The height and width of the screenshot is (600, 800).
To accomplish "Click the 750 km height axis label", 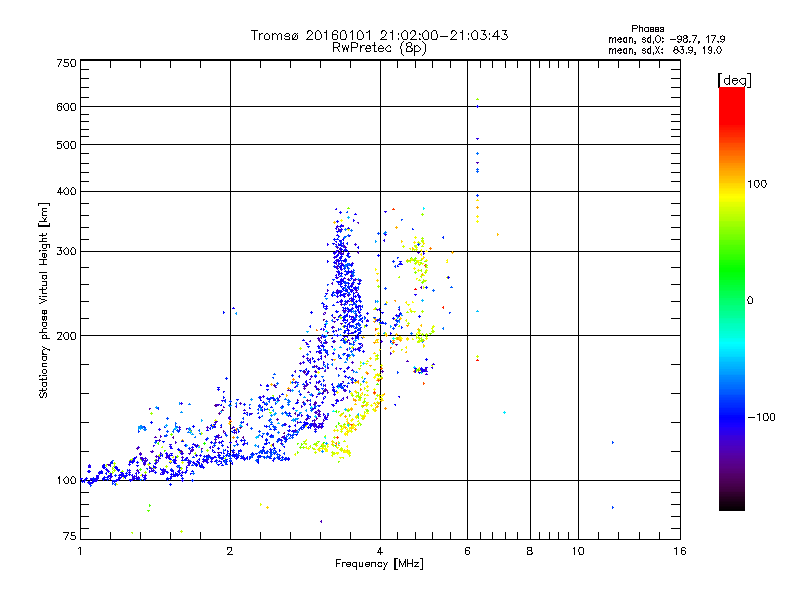I will [x=66, y=63].
